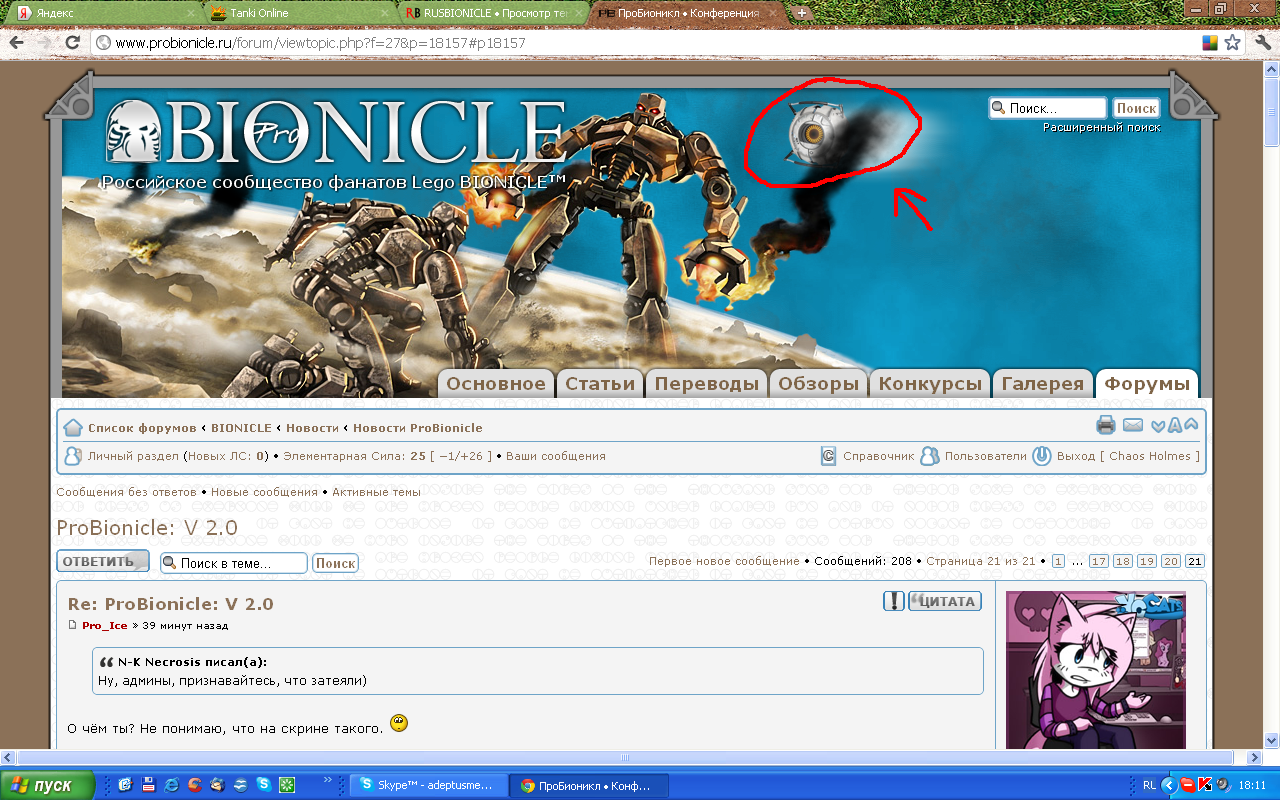Open the Расширенный поиск link
The height and width of the screenshot is (800, 1280).
[x=1102, y=127]
